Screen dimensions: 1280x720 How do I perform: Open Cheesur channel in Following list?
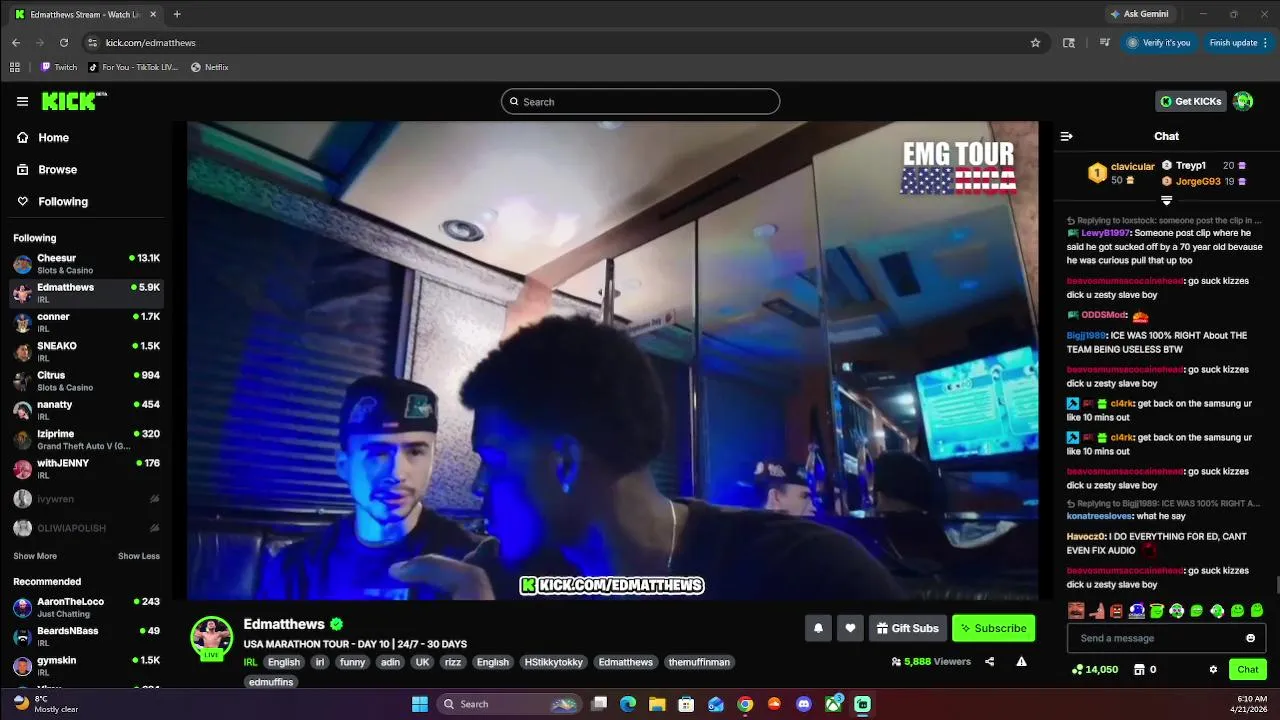(85, 264)
